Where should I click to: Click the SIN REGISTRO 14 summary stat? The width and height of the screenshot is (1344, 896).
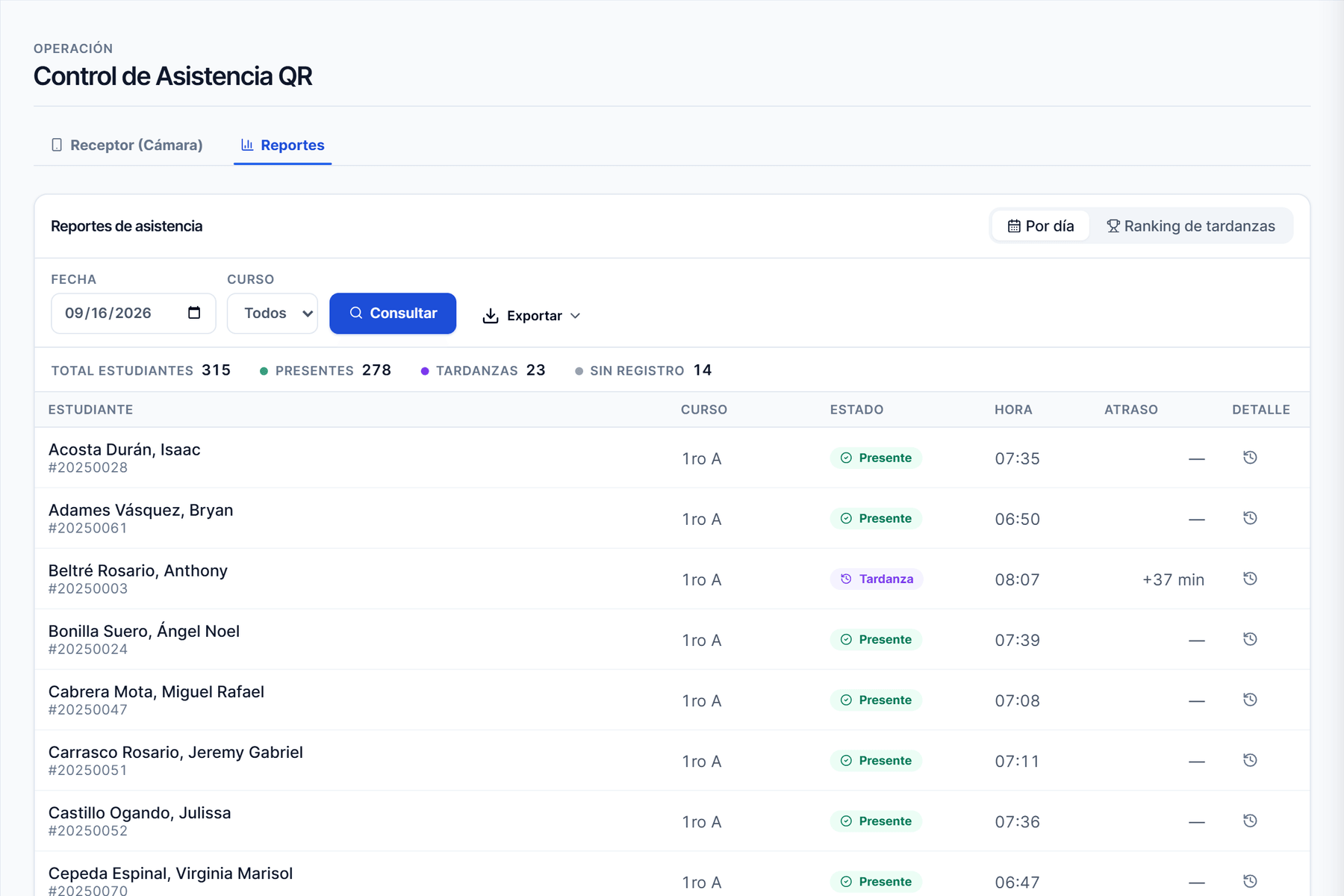644,370
